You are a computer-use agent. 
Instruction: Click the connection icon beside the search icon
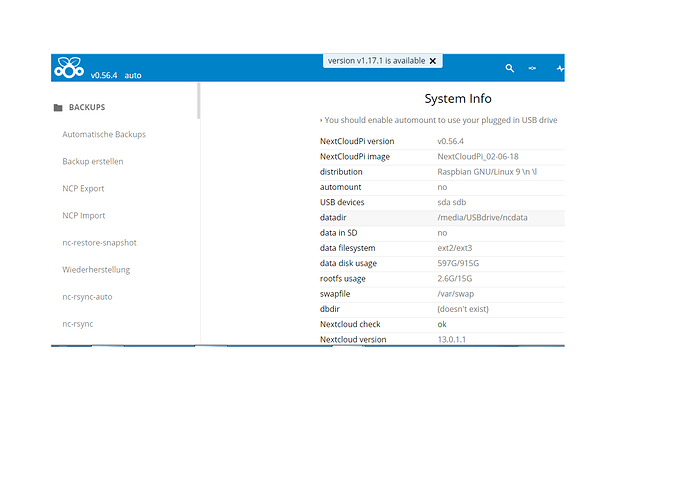[532, 68]
